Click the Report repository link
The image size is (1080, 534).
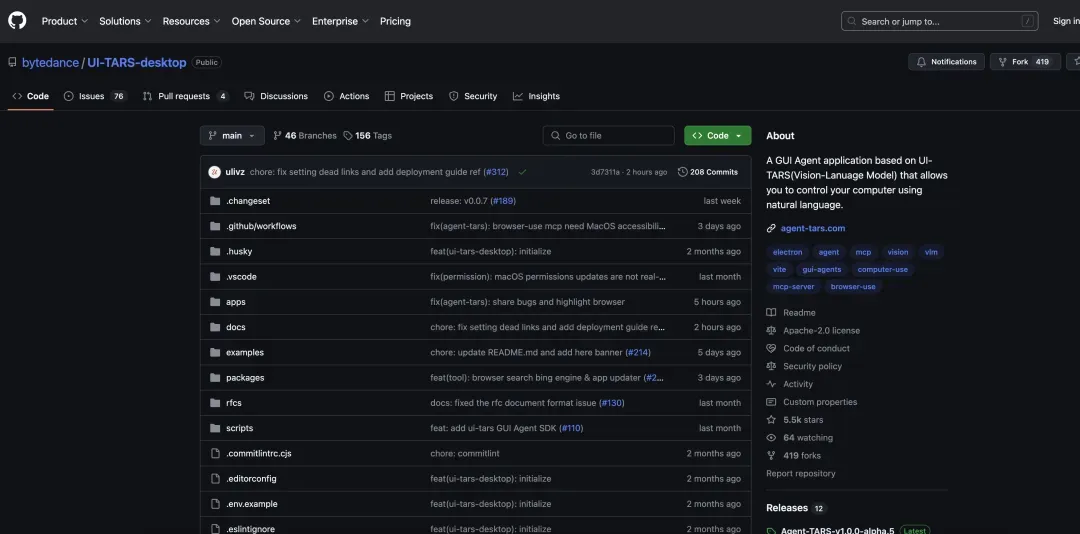pyautogui.click(x=801, y=473)
